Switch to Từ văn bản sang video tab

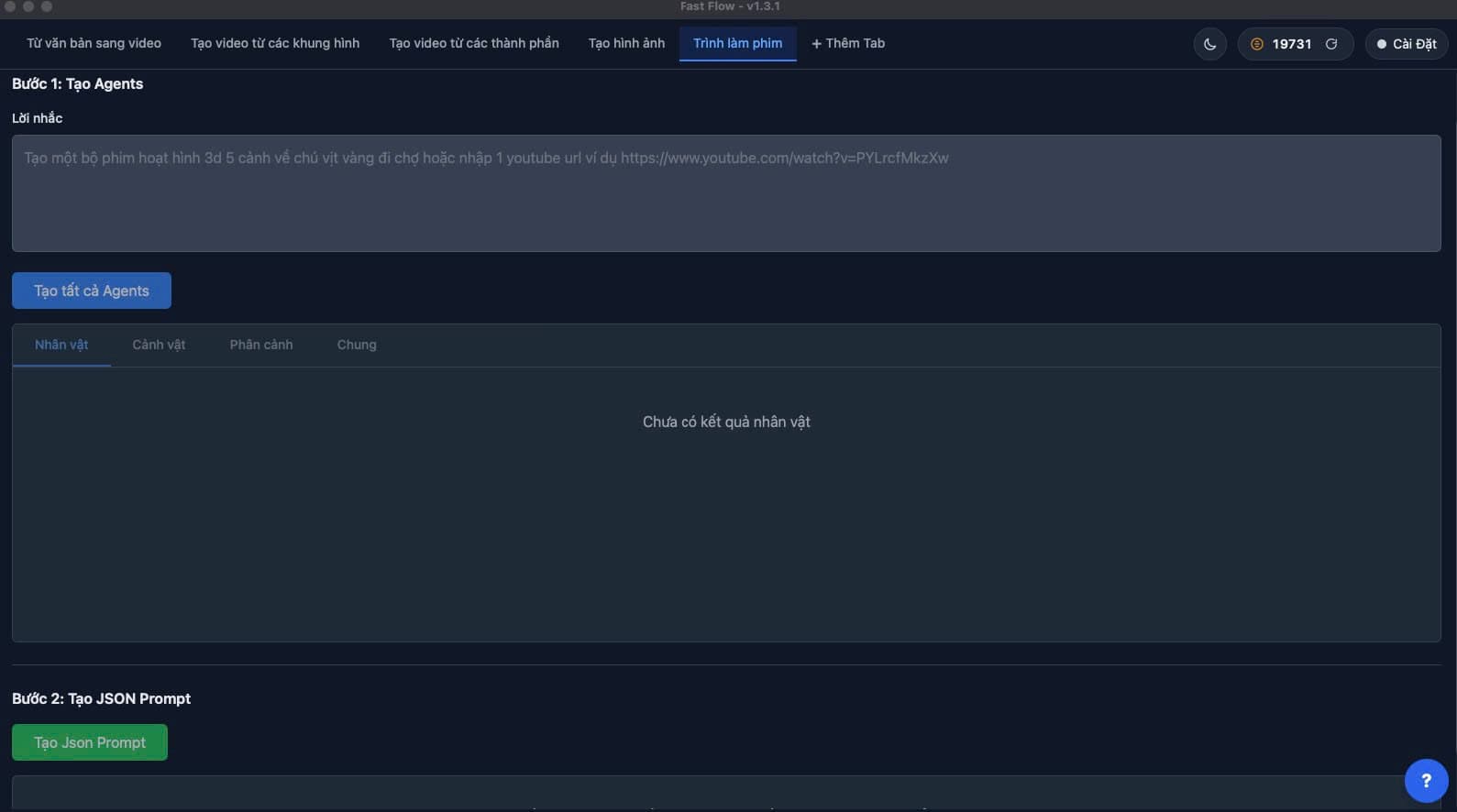[94, 43]
